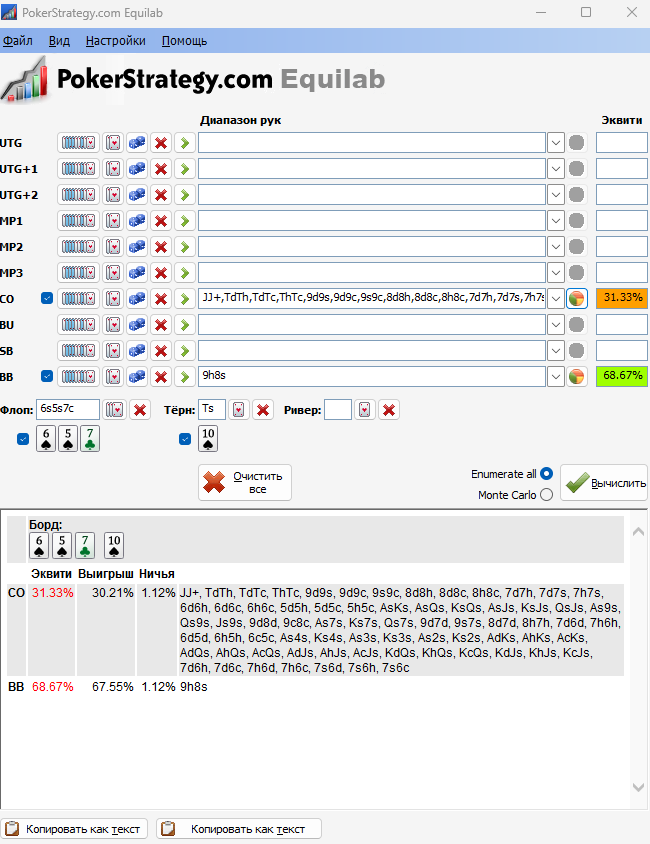The width and height of the screenshot is (650, 844).
Task: Click Очистить все button
Action: (x=245, y=483)
